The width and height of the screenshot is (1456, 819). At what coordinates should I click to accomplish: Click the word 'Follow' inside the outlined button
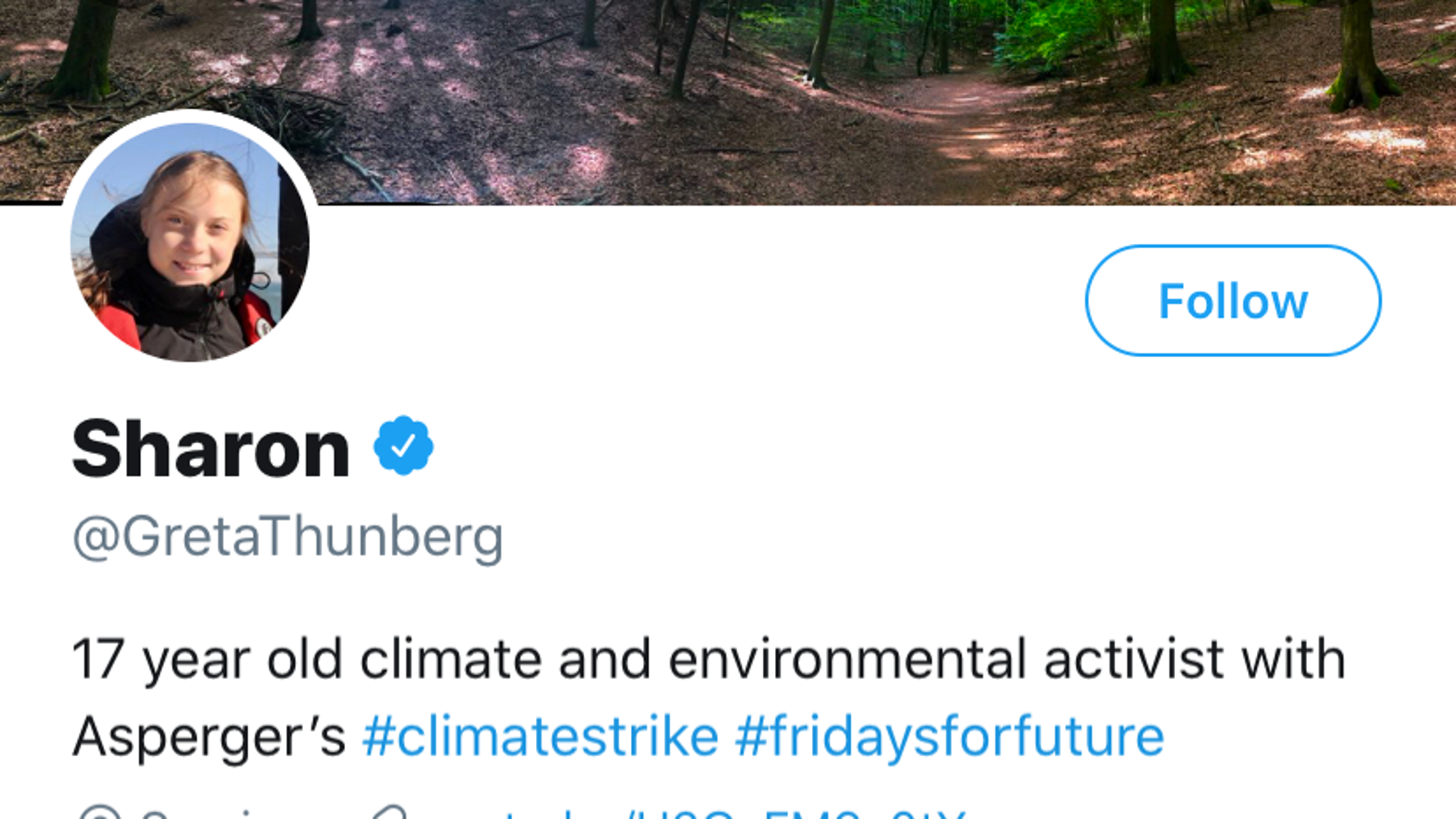(x=1232, y=301)
